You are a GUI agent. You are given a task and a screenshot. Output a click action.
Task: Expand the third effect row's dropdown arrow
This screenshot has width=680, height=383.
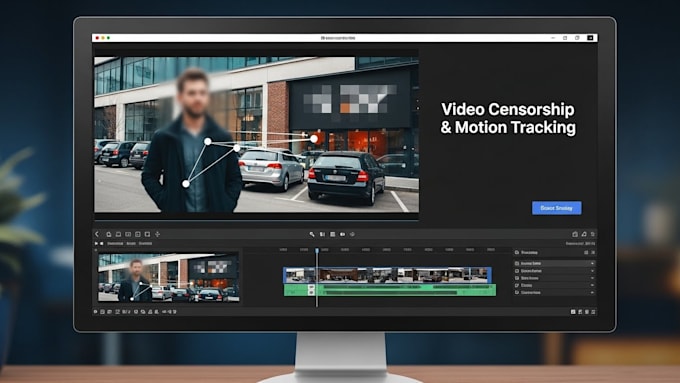pos(592,278)
